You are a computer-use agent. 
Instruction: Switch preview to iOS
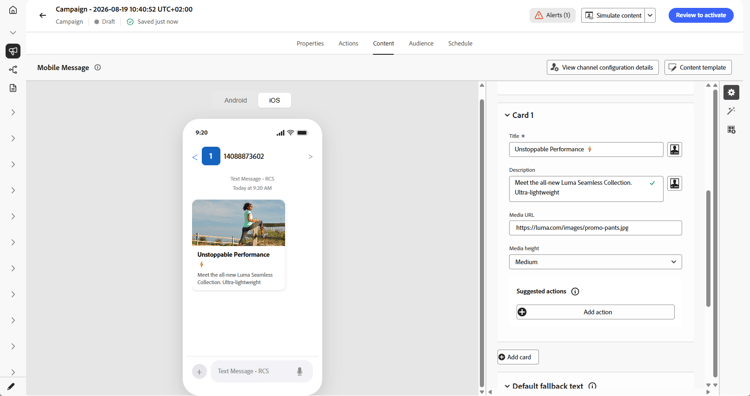pyautogui.click(x=274, y=100)
